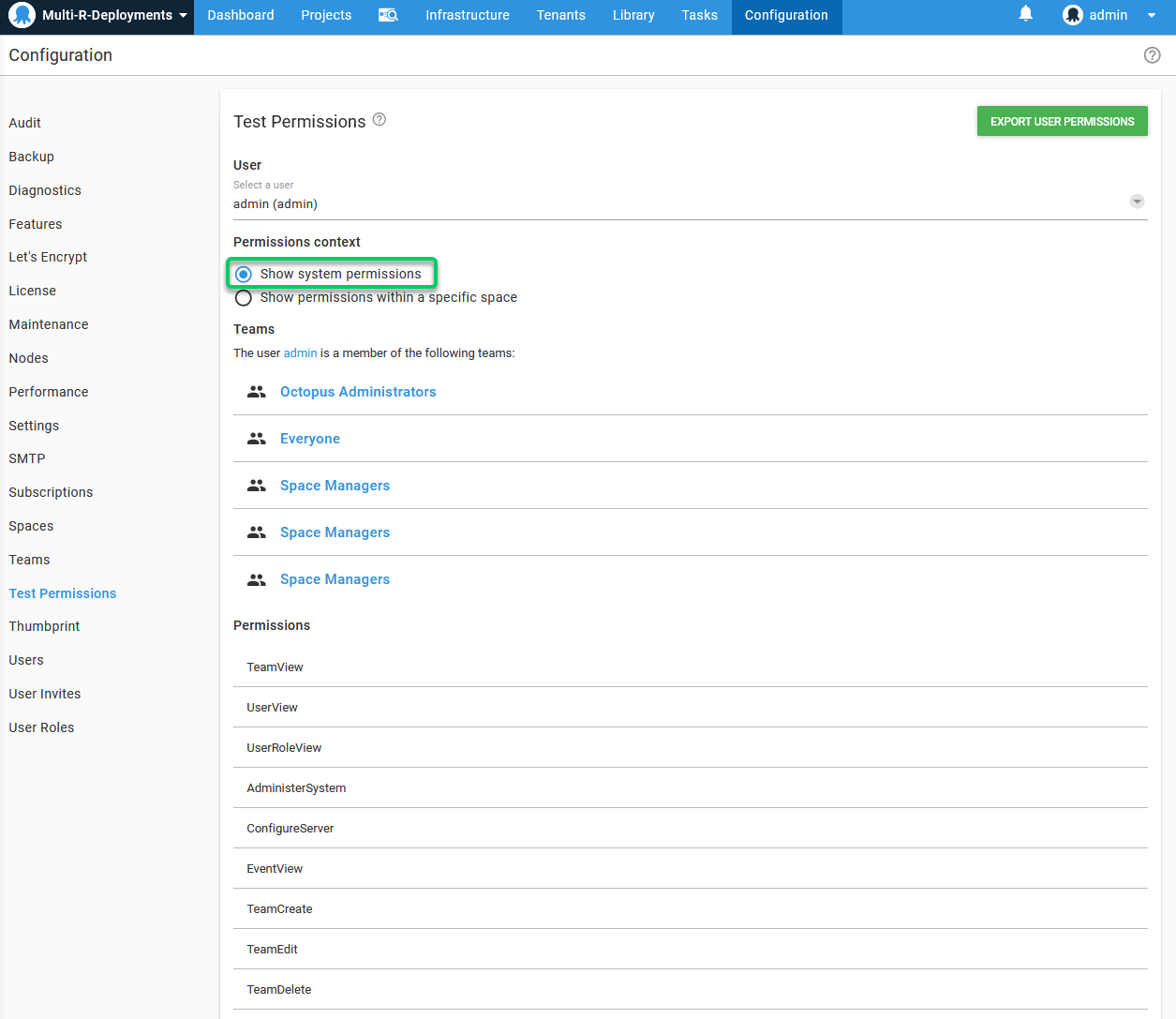Click the team icon beside Everyone

click(x=256, y=439)
